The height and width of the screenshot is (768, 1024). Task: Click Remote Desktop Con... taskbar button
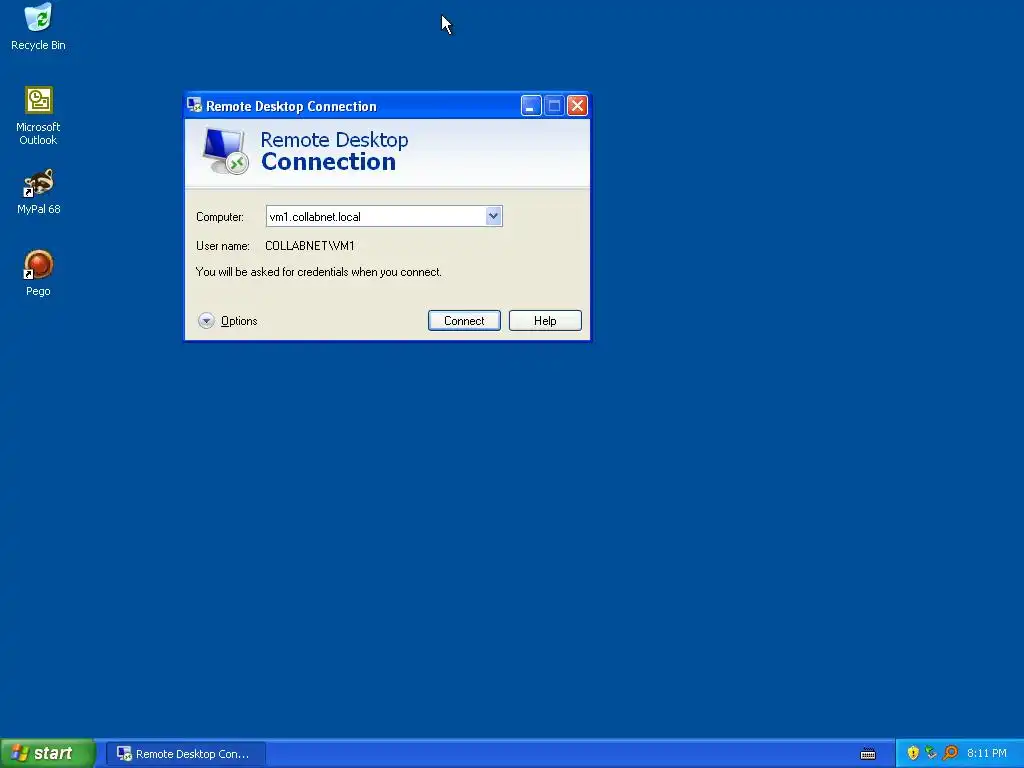click(185, 754)
